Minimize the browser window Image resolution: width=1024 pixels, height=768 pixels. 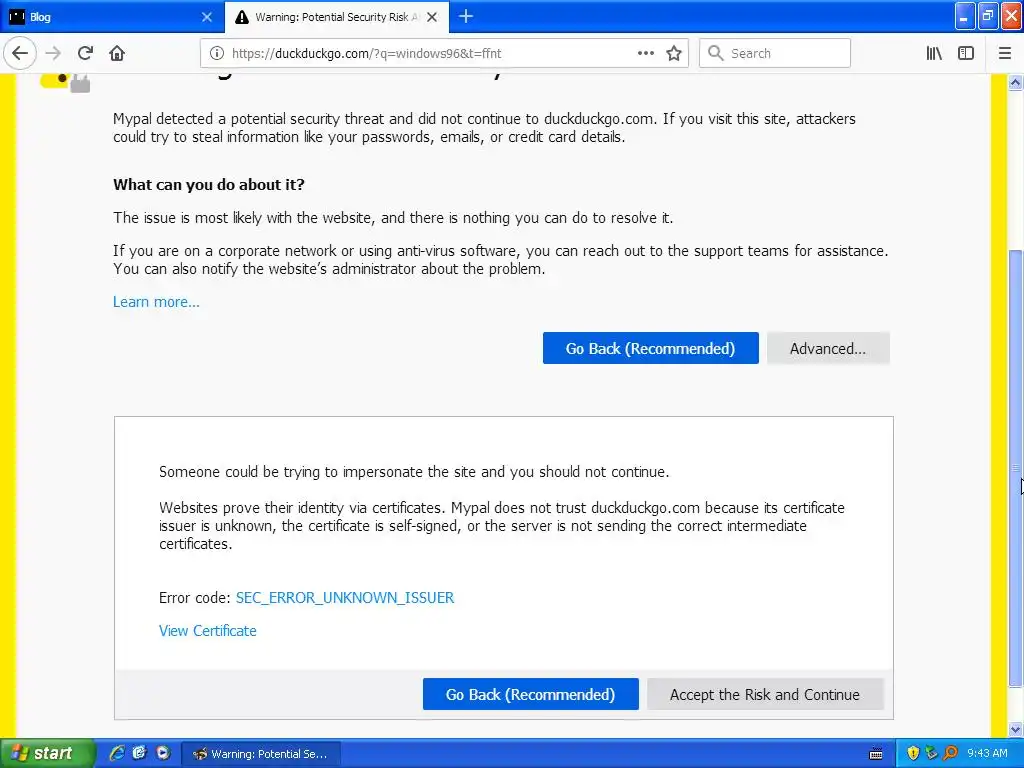(965, 17)
